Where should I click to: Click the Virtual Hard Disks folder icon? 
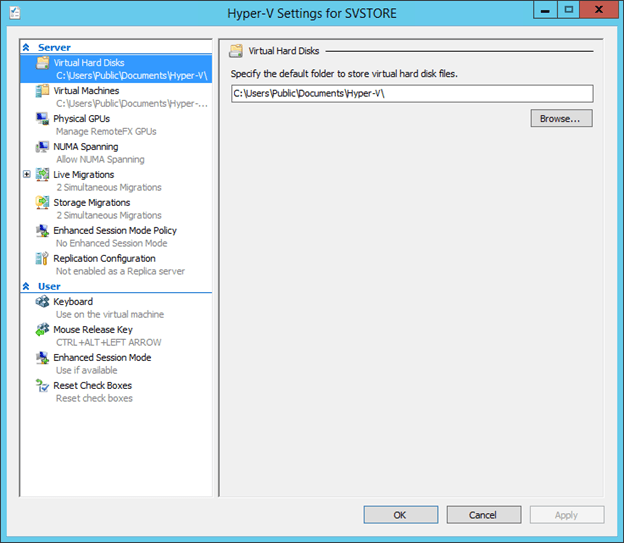point(43,63)
